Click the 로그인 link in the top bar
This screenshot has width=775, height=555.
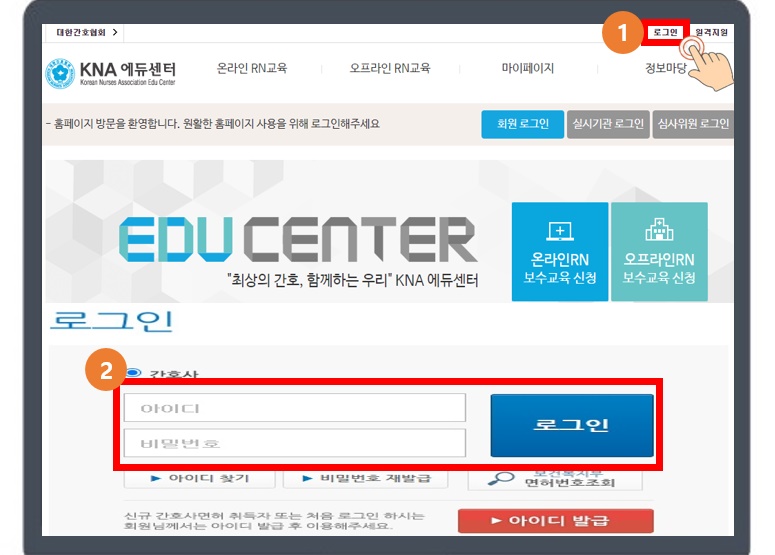tap(665, 32)
